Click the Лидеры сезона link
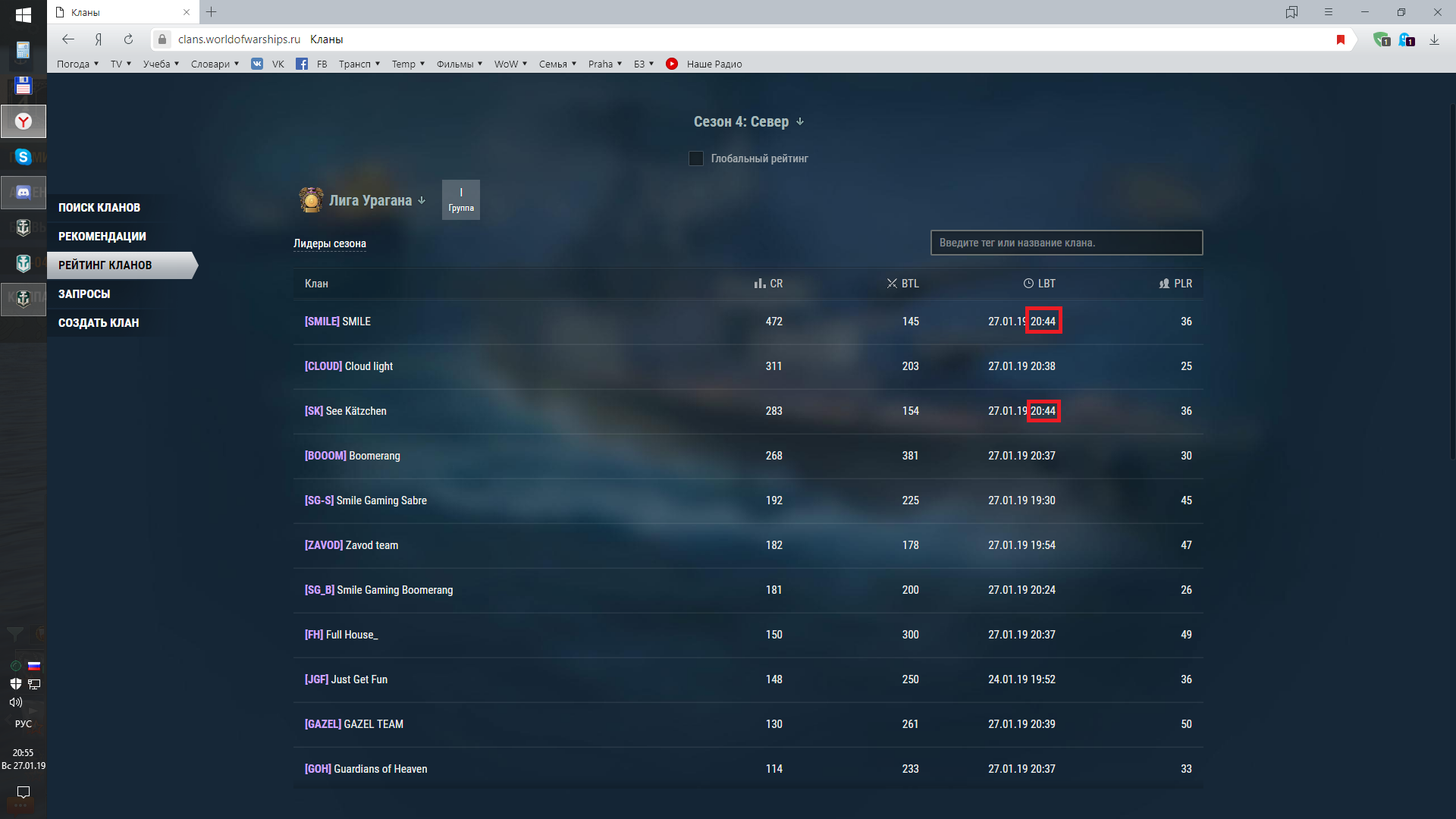The height and width of the screenshot is (819, 1456). click(329, 243)
